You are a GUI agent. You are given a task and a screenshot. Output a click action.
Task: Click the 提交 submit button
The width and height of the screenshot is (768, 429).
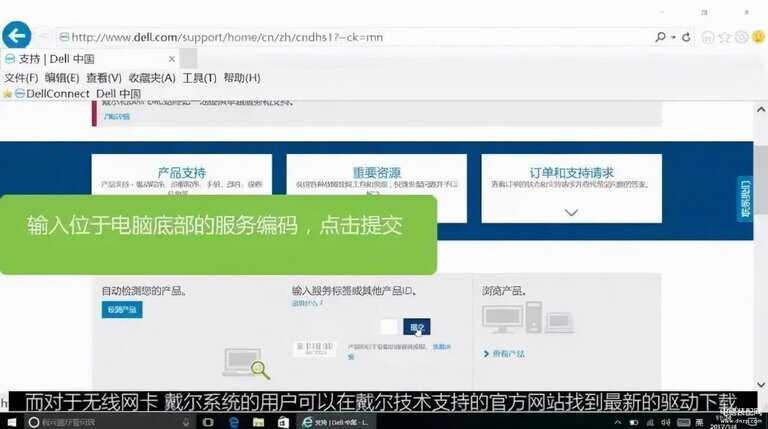417,327
